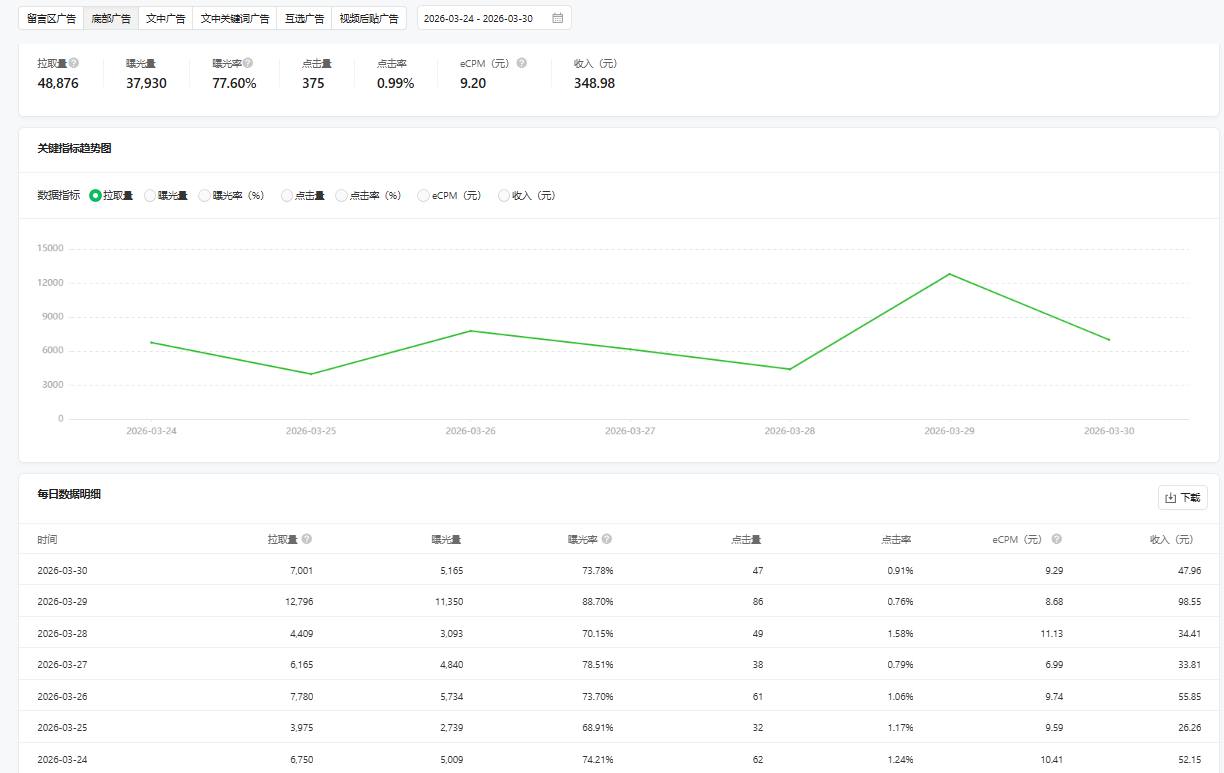Click help icon in table eCPM header
The height and width of the screenshot is (773, 1224).
(1056, 539)
